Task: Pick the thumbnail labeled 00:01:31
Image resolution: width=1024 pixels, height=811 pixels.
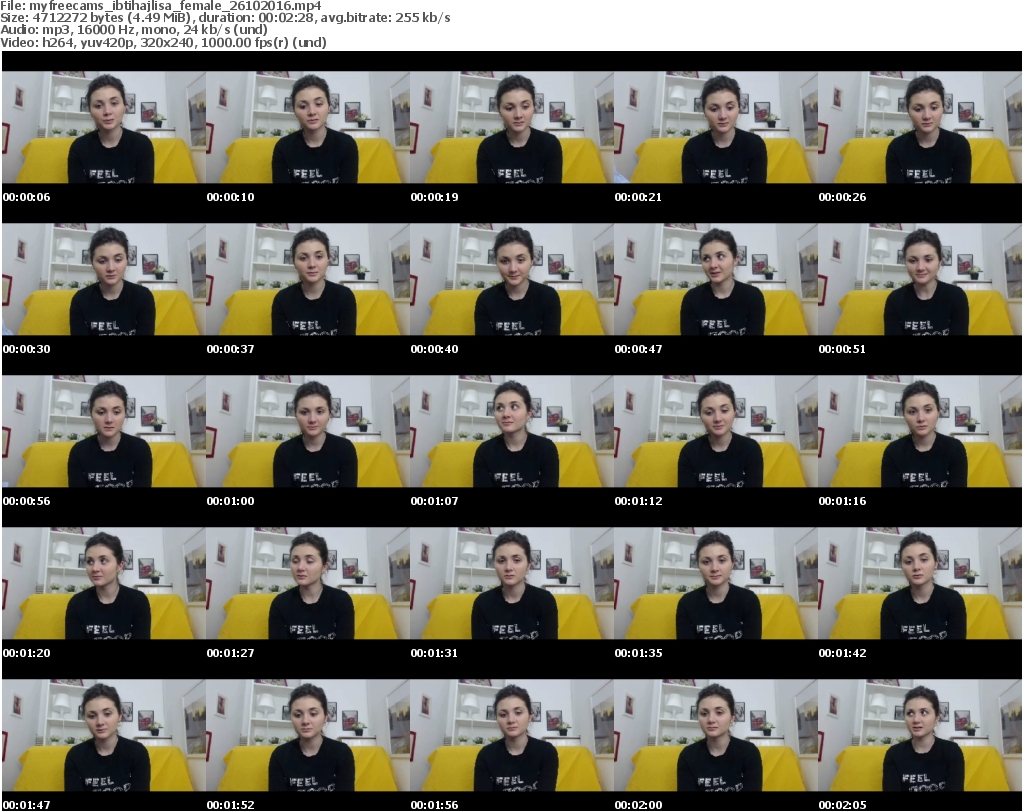Action: tap(512, 583)
